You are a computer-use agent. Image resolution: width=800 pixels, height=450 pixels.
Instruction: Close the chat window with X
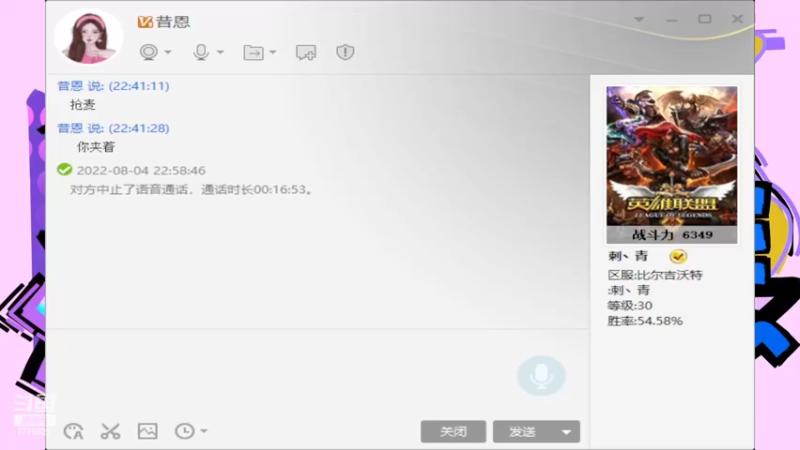pyautogui.click(x=737, y=19)
